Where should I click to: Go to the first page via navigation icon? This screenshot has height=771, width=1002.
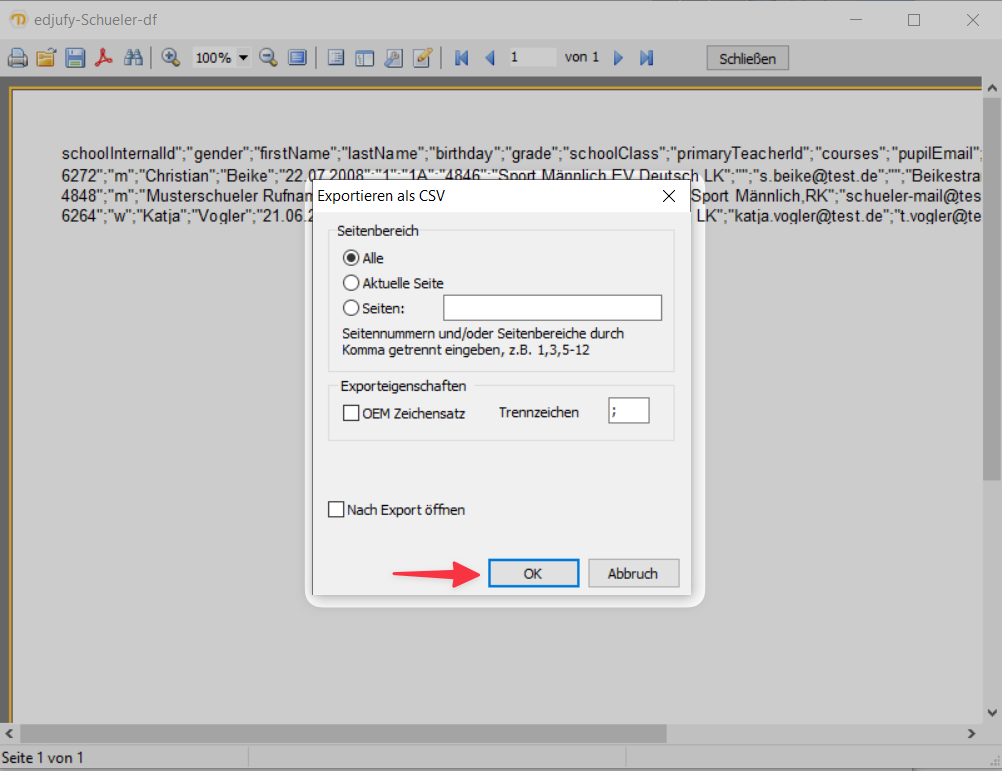click(461, 57)
